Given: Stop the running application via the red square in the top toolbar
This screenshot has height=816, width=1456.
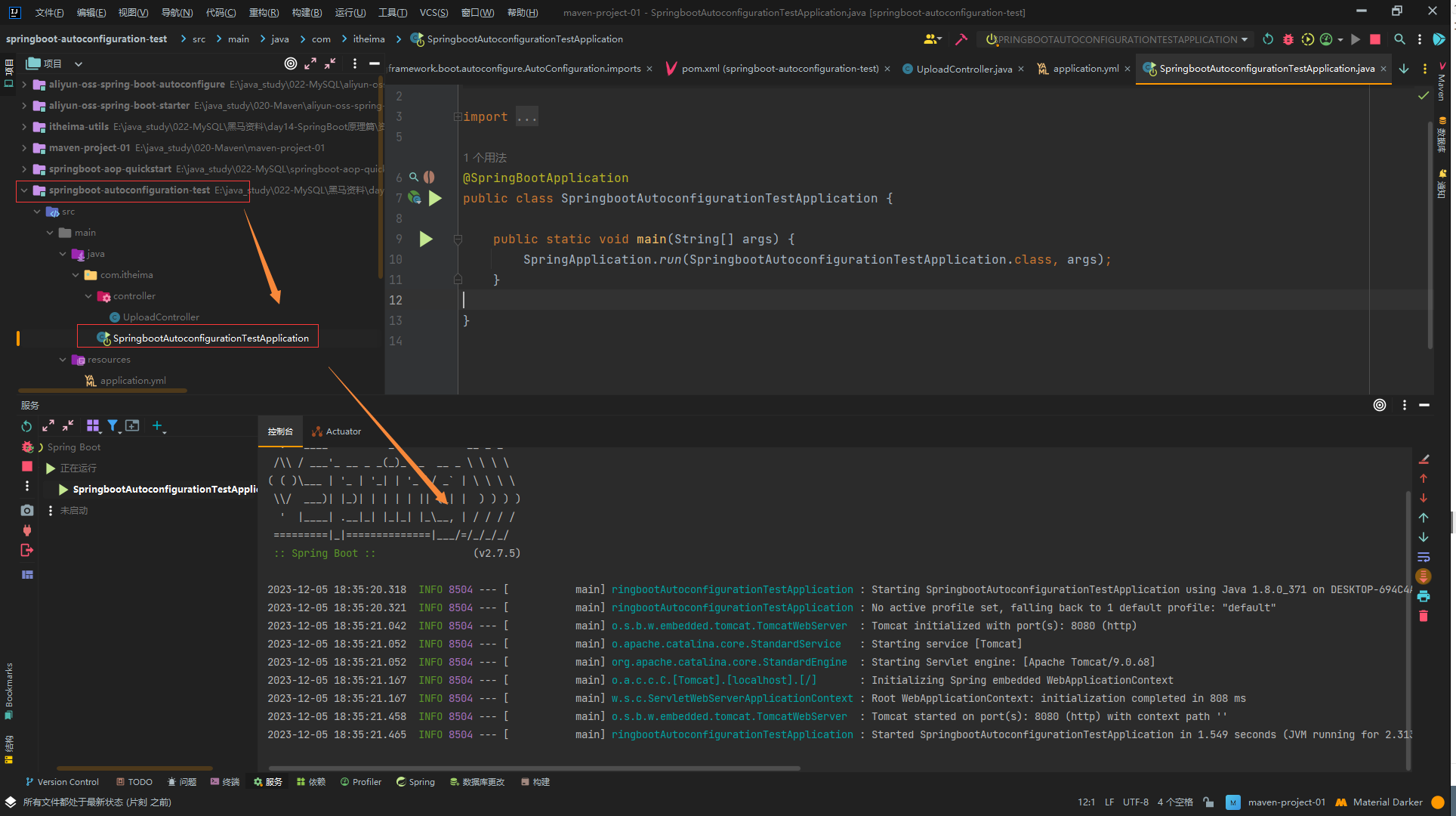Looking at the screenshot, I should [1375, 39].
